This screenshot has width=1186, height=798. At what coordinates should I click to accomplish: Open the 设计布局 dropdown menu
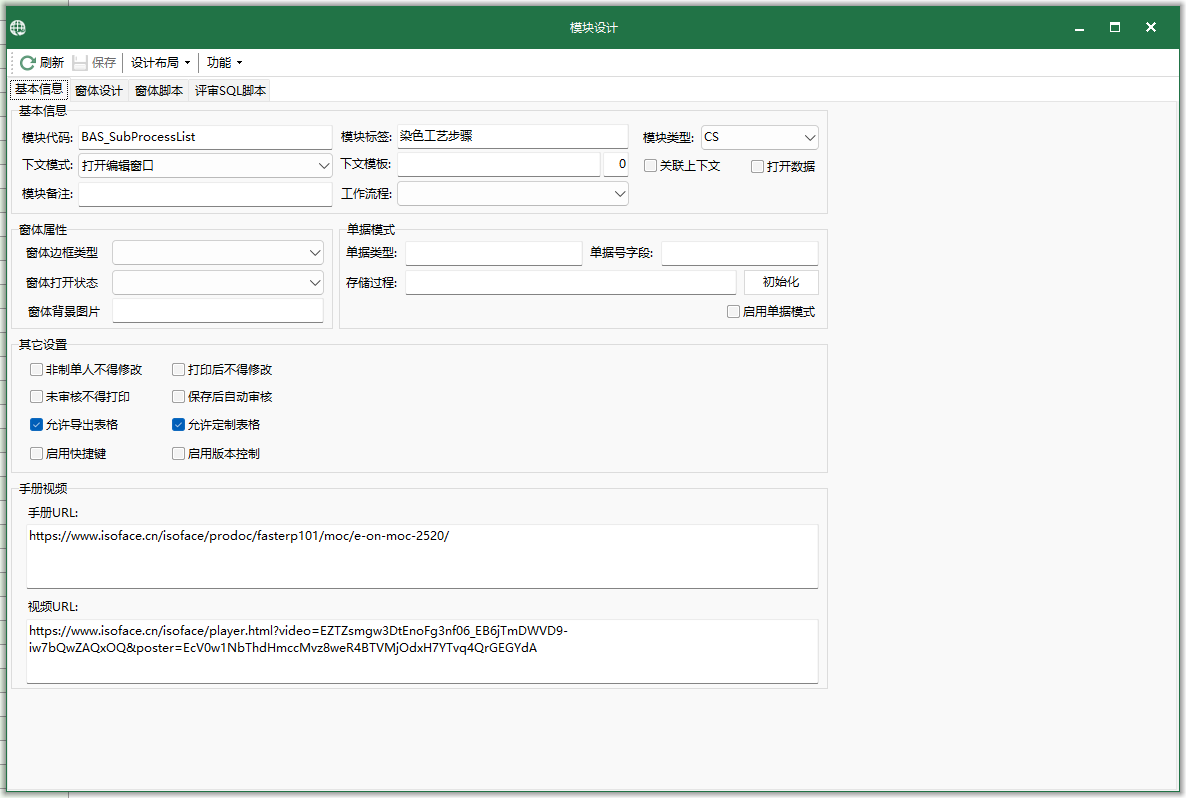pos(160,63)
